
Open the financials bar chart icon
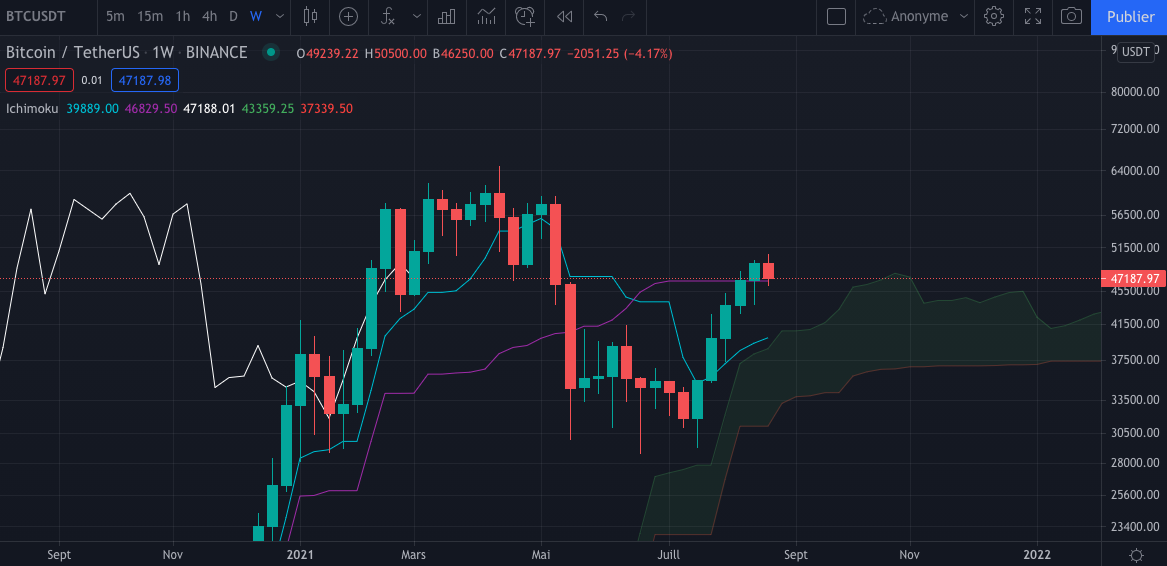click(447, 16)
